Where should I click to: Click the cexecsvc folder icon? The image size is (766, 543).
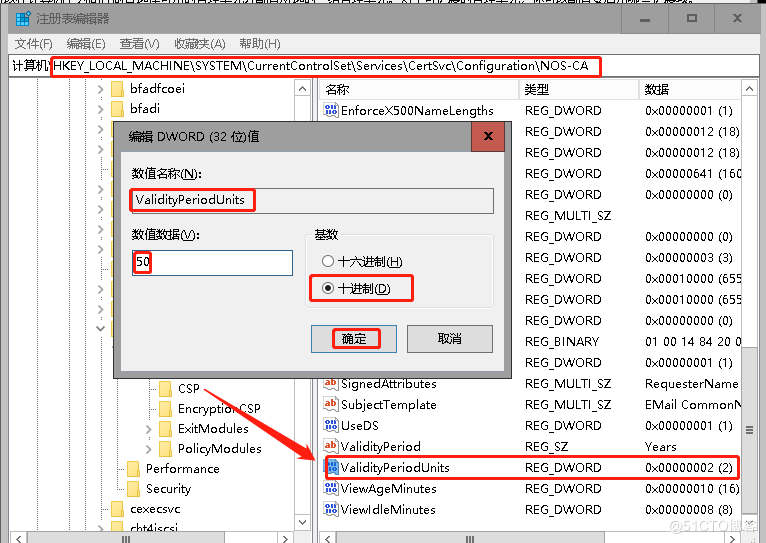117,509
